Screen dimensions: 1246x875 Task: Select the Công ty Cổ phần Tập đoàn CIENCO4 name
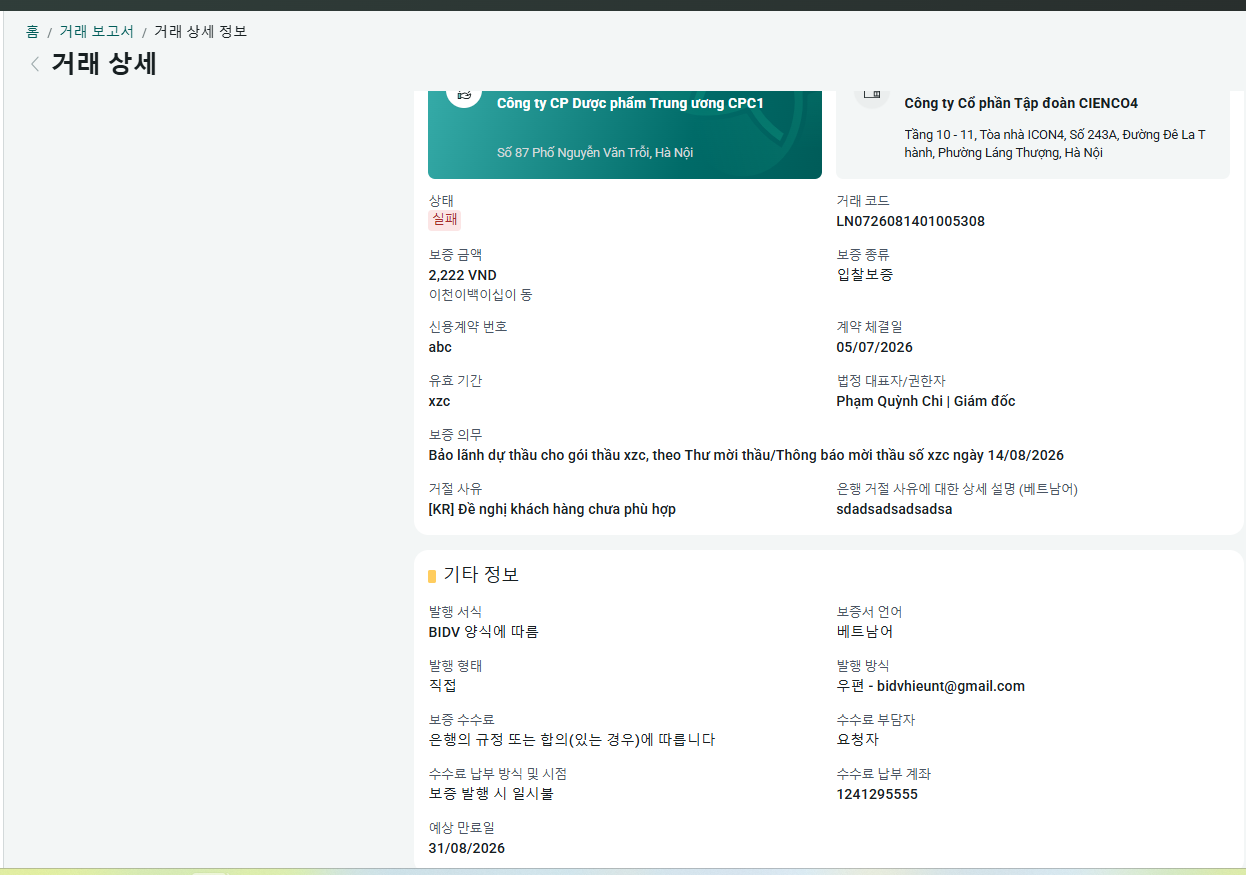pyautogui.click(x=1021, y=103)
